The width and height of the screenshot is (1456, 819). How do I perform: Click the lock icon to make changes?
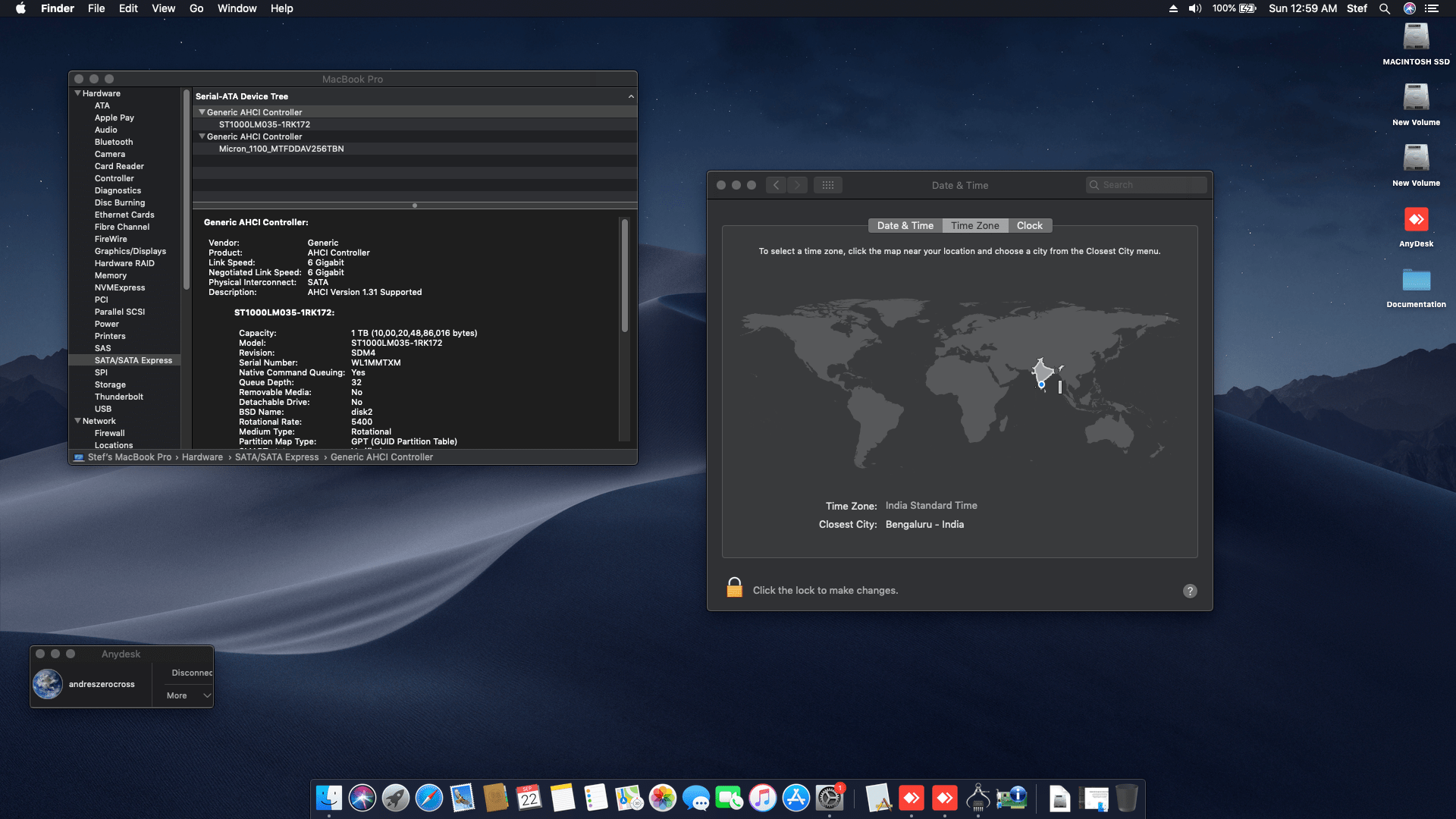pyautogui.click(x=734, y=588)
